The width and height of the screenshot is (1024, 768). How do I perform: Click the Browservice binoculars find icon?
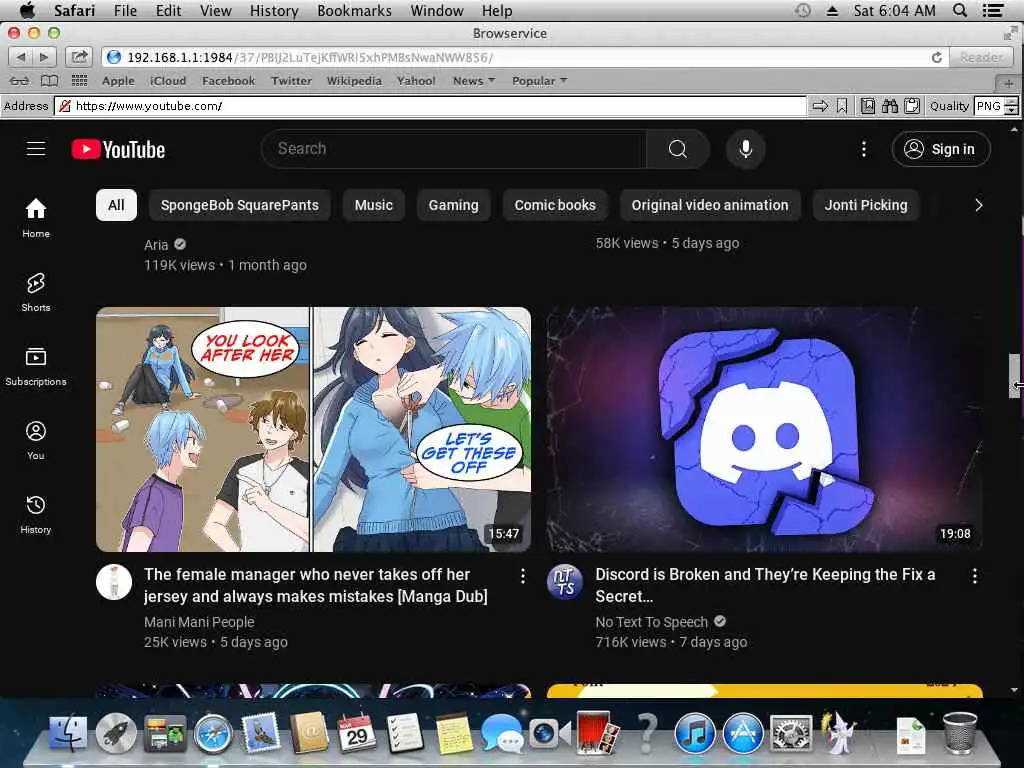pos(889,106)
